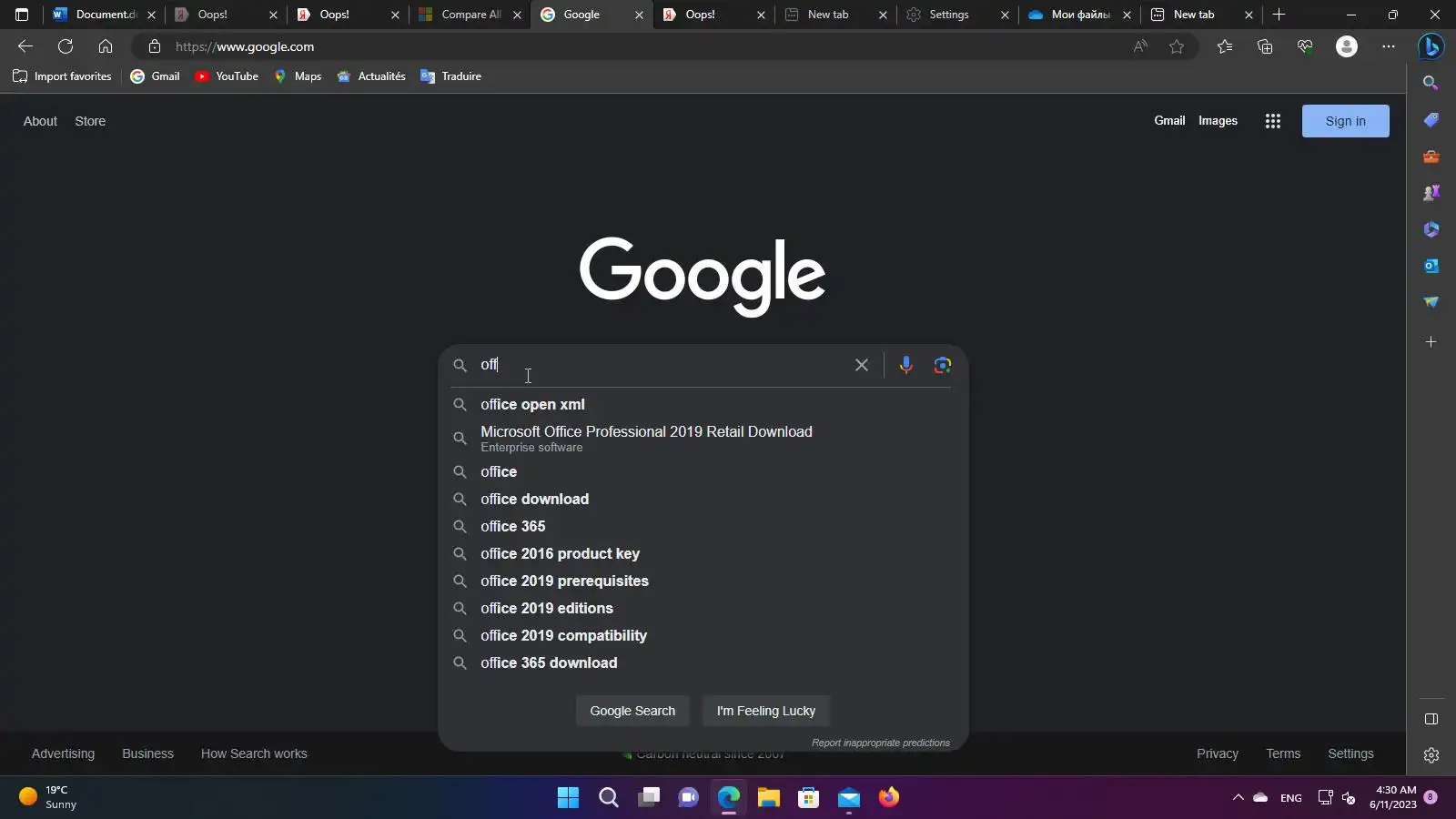View site information lock icon
Viewport: 1456px width, 819px height.
[155, 46]
